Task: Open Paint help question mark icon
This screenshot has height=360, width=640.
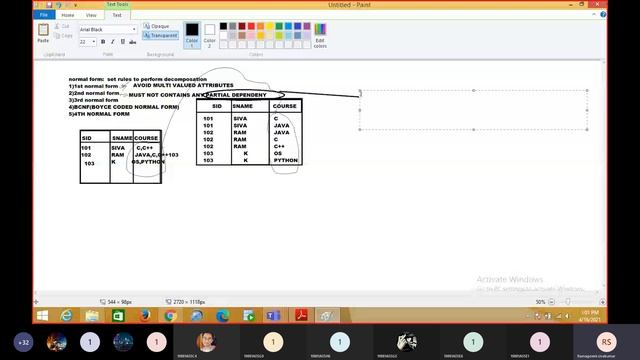Action: pos(603,14)
